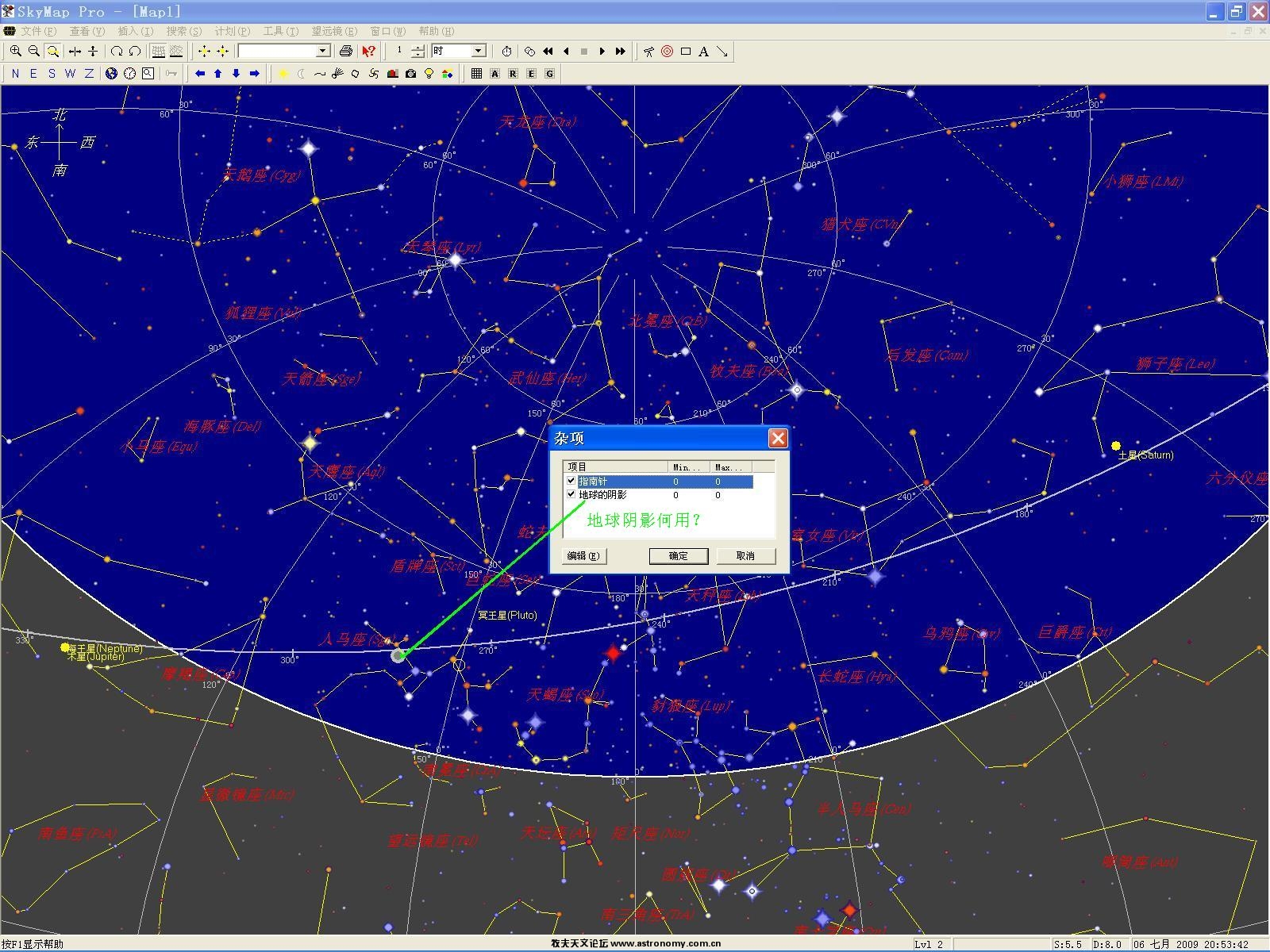Screen dimensions: 1270x952
Task: Select the rectangle drawing tool
Action: point(686,51)
